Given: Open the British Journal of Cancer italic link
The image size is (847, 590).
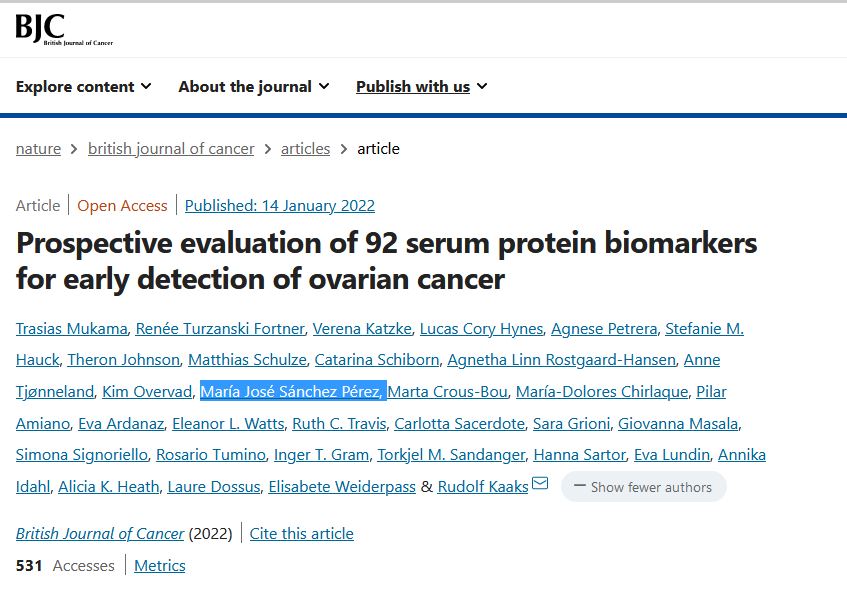Looking at the screenshot, I should [x=100, y=534].
